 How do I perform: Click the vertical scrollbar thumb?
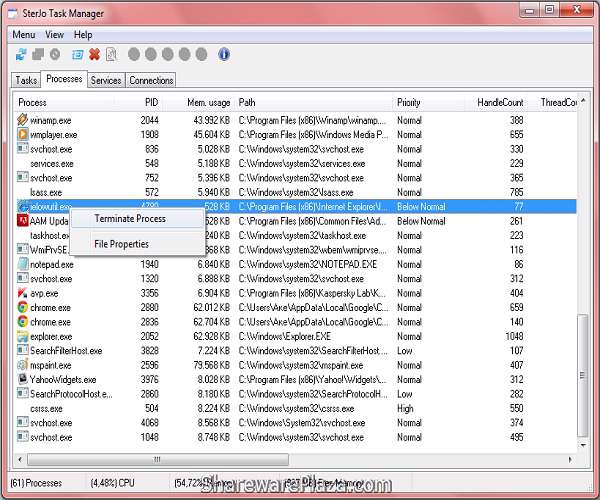583,375
